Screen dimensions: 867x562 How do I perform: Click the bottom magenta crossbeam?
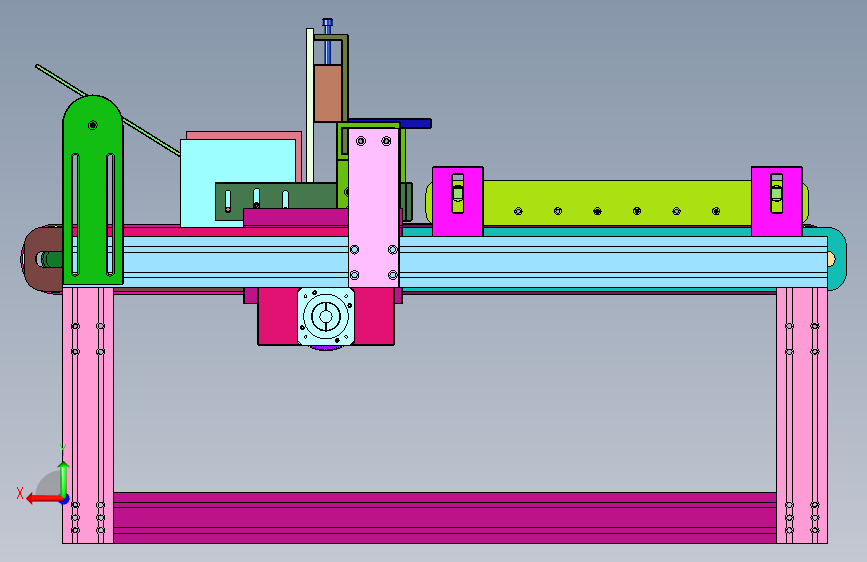(445, 518)
